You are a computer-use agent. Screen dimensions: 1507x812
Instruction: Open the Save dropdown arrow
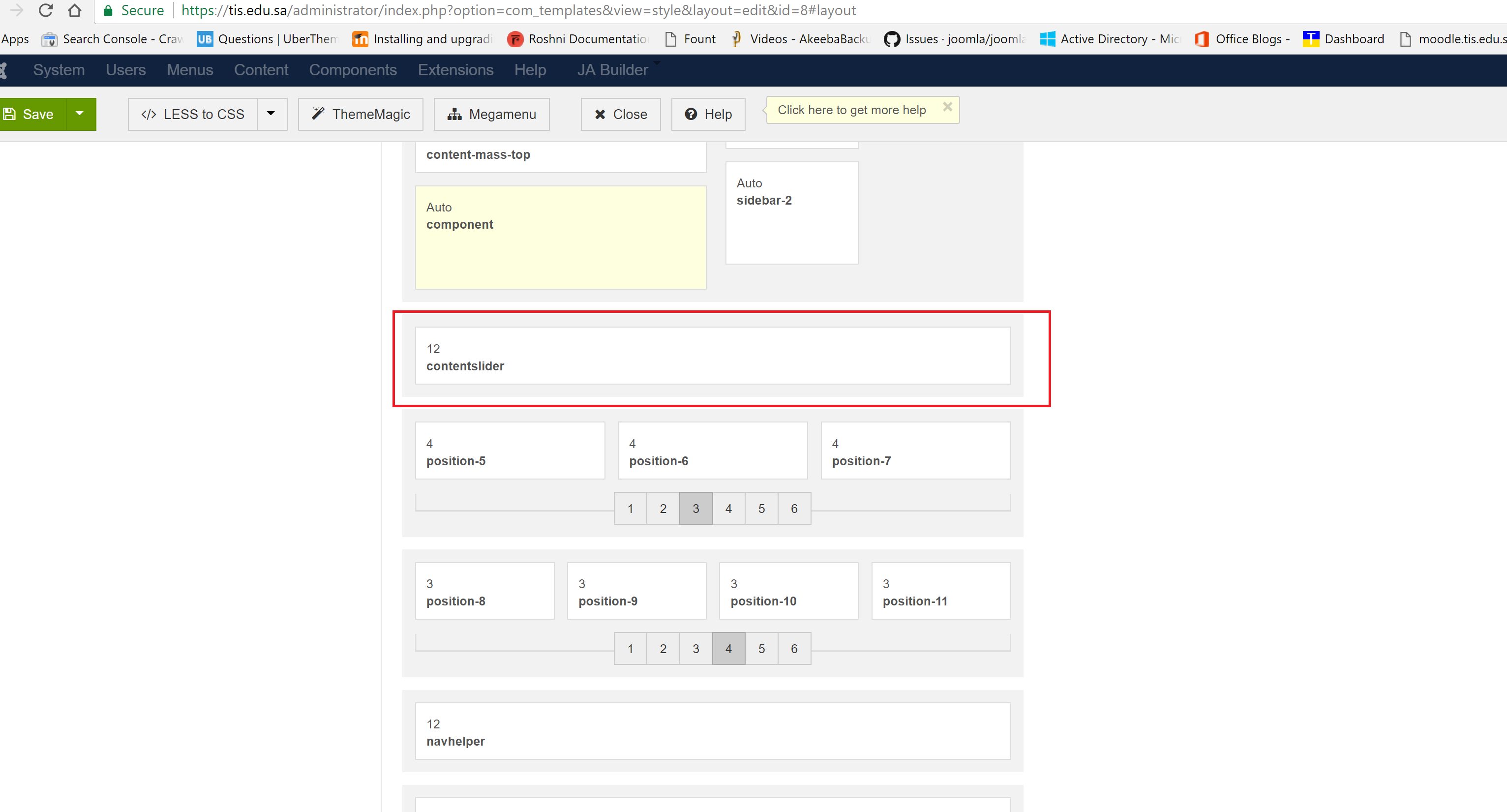pos(80,114)
